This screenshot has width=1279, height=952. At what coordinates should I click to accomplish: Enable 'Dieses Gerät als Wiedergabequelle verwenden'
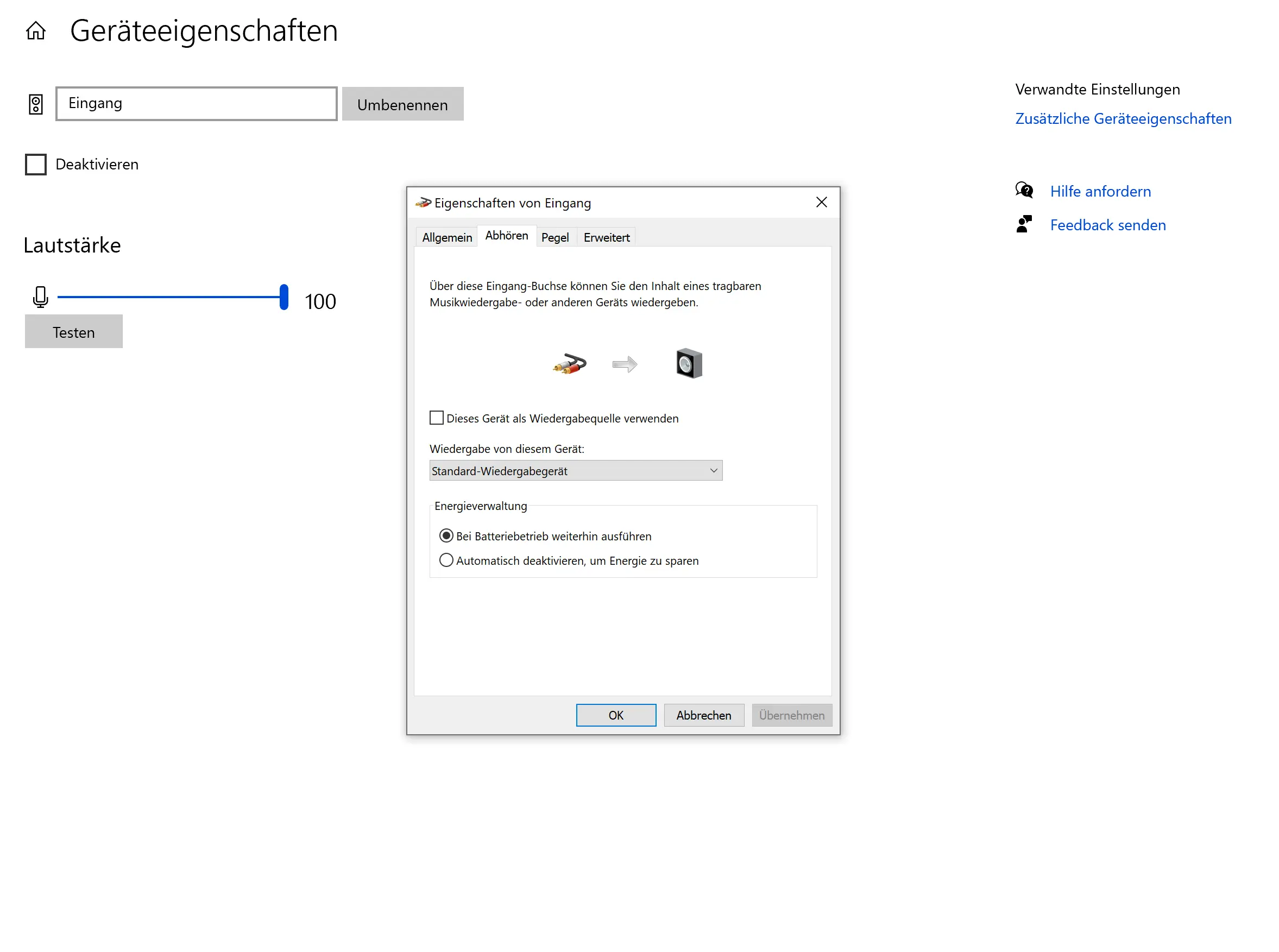click(436, 418)
